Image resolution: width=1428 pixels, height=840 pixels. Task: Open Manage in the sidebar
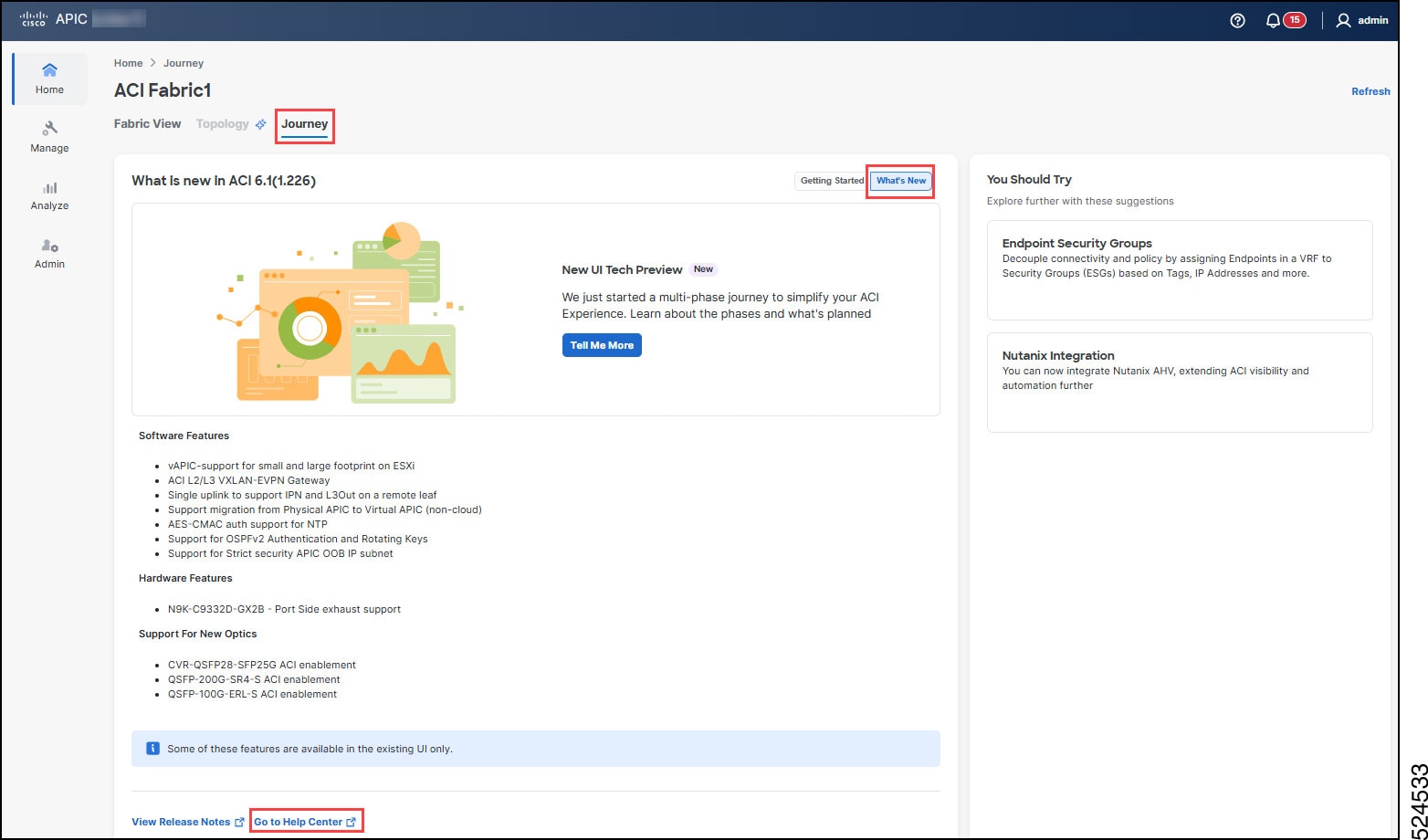click(x=50, y=137)
